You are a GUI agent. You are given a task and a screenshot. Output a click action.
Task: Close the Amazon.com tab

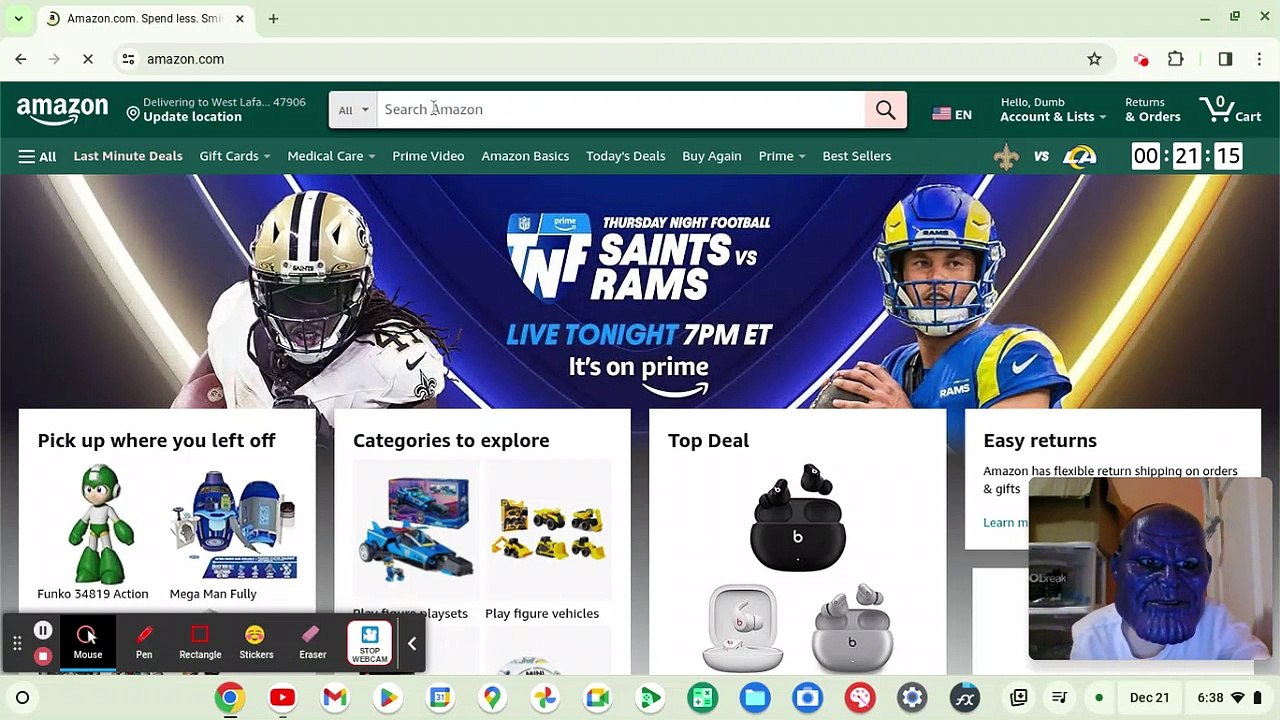point(240,18)
